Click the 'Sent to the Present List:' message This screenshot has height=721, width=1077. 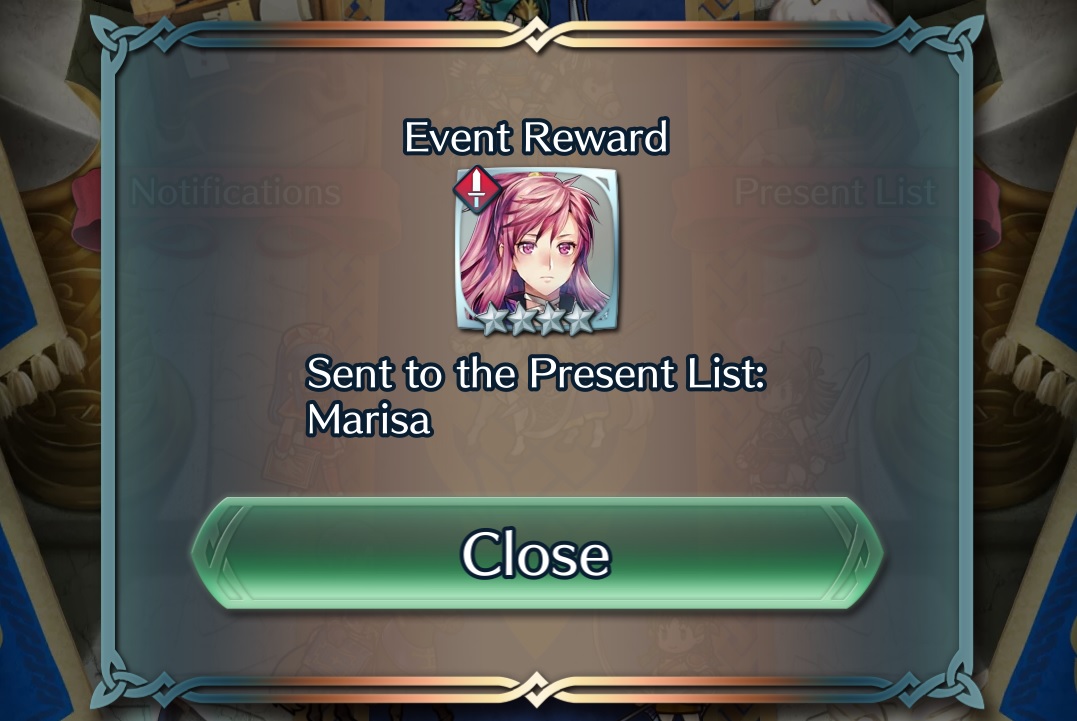(x=536, y=373)
